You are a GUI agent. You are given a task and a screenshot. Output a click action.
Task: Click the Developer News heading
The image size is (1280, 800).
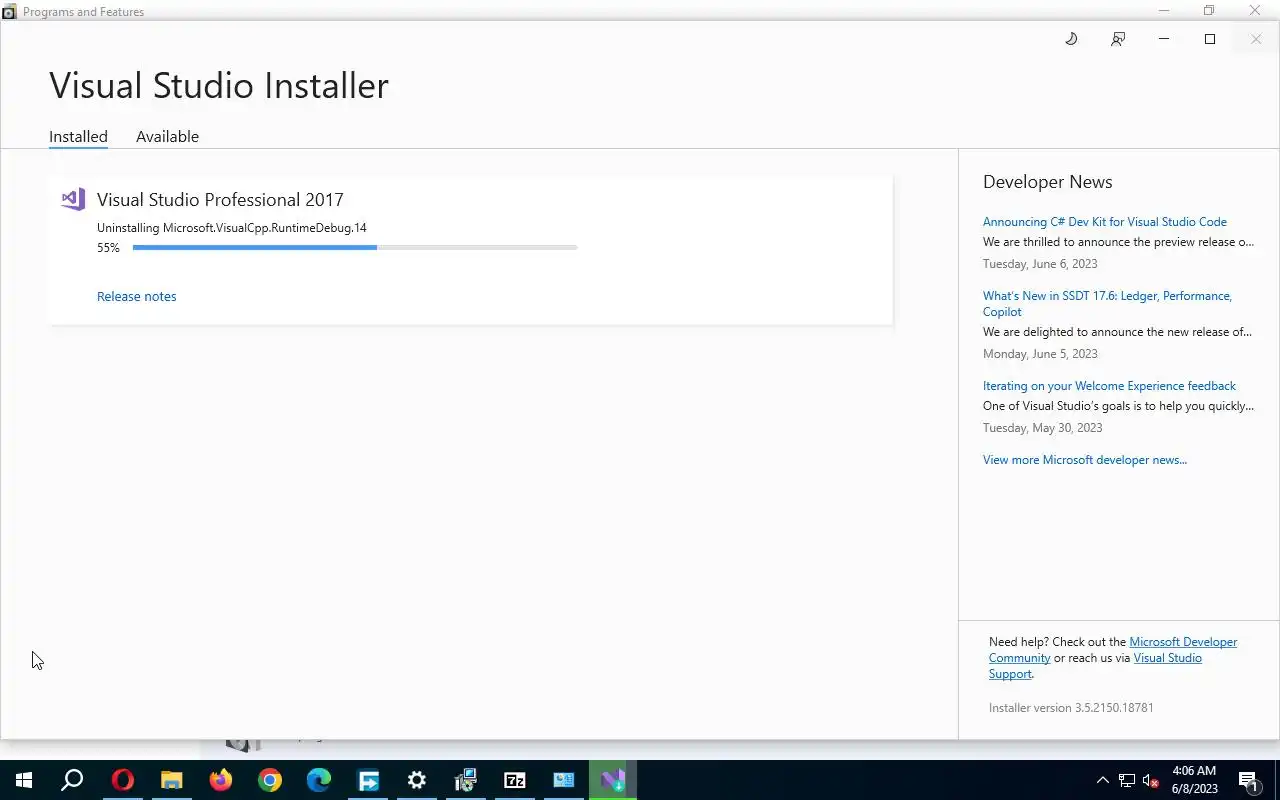(1048, 182)
